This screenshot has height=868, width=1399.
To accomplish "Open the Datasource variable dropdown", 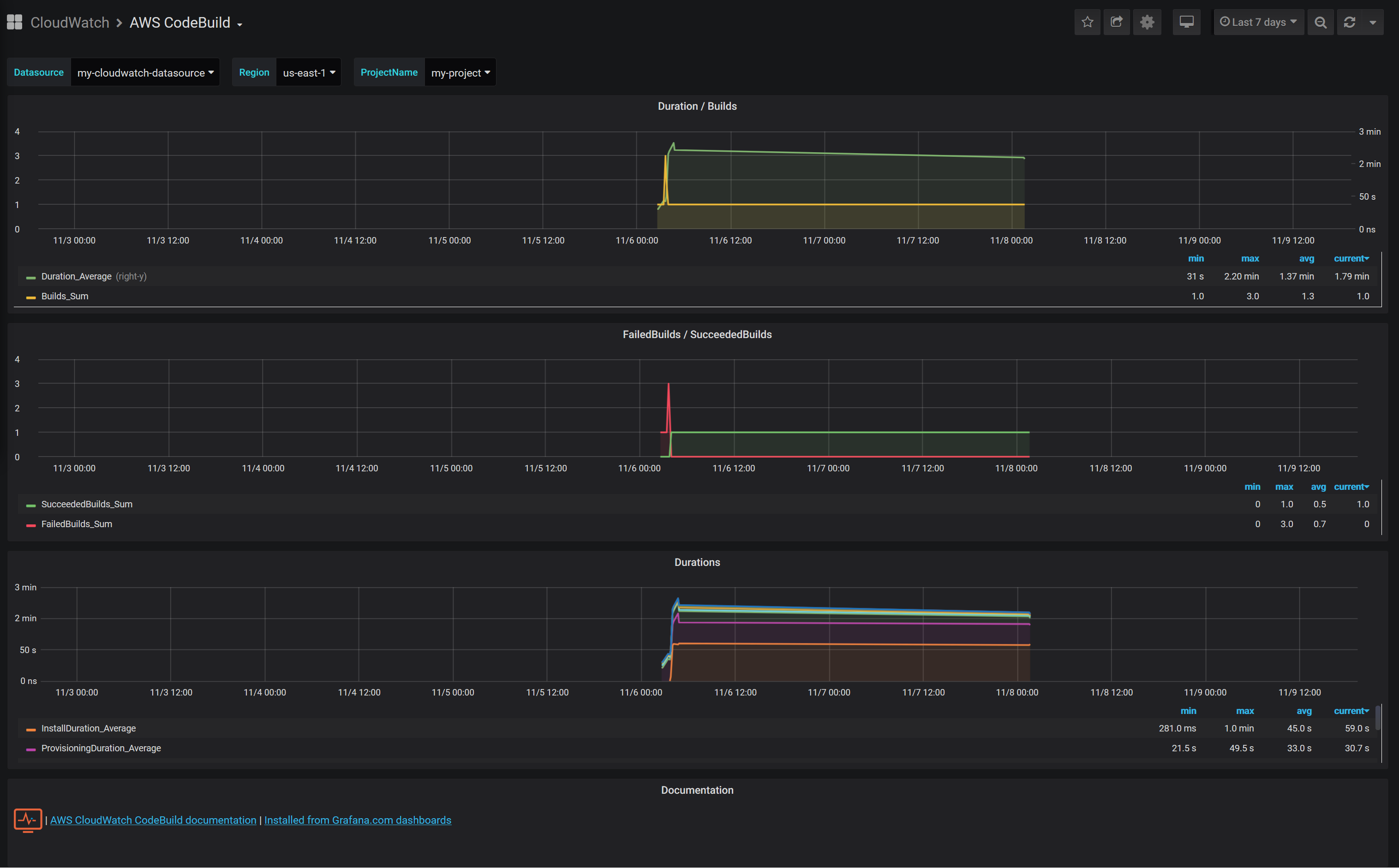I will [145, 73].
